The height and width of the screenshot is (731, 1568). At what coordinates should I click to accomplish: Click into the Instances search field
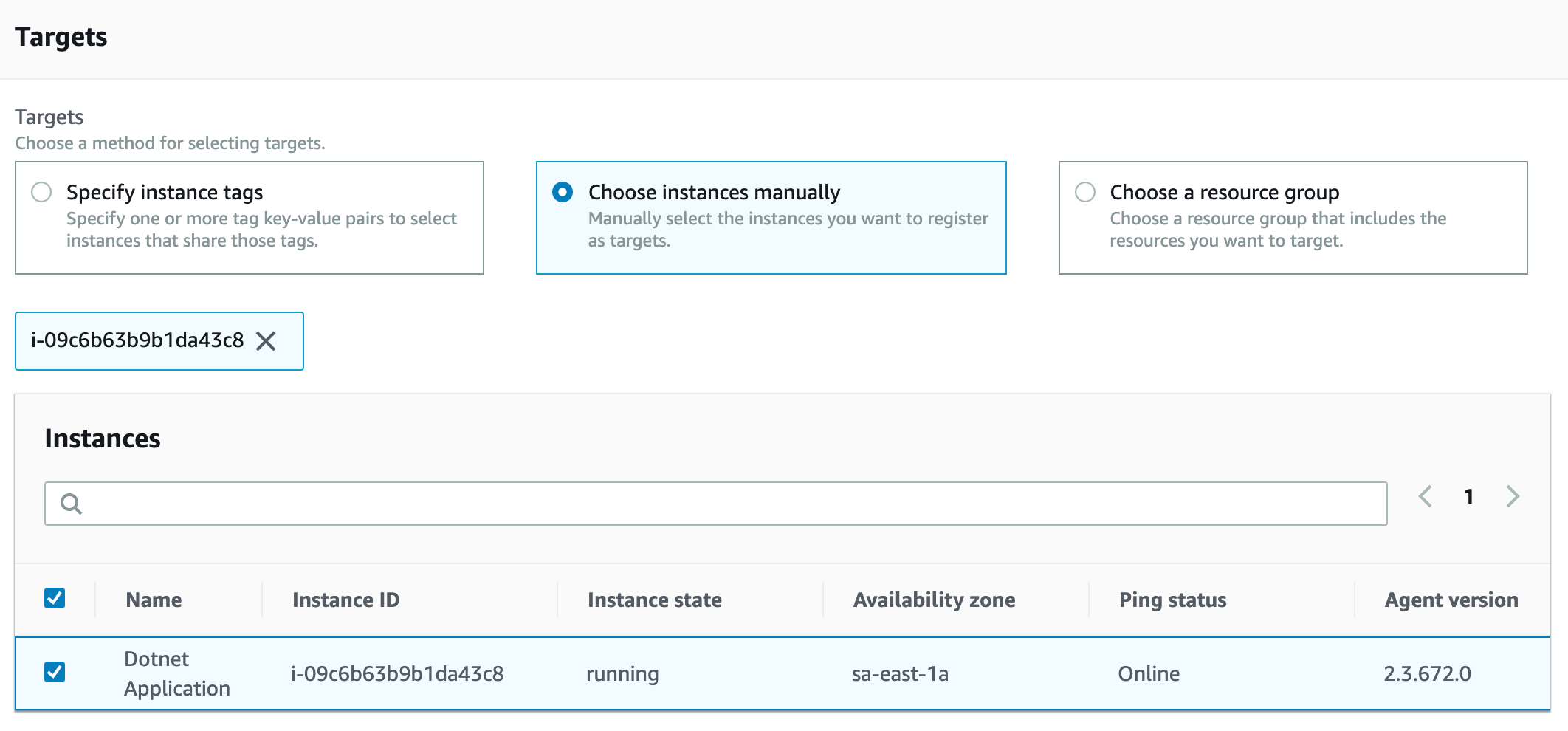[731, 504]
